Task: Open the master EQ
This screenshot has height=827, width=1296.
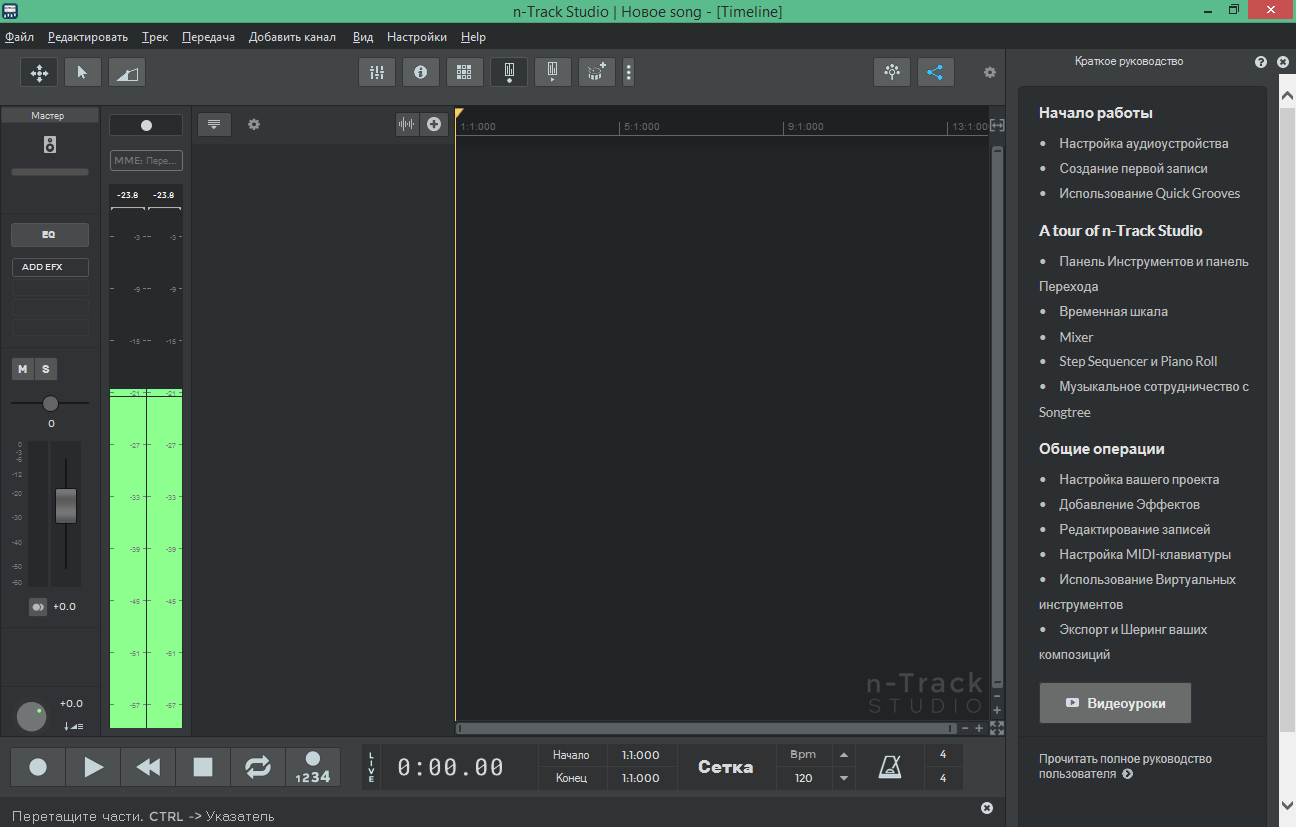Action: (50, 235)
